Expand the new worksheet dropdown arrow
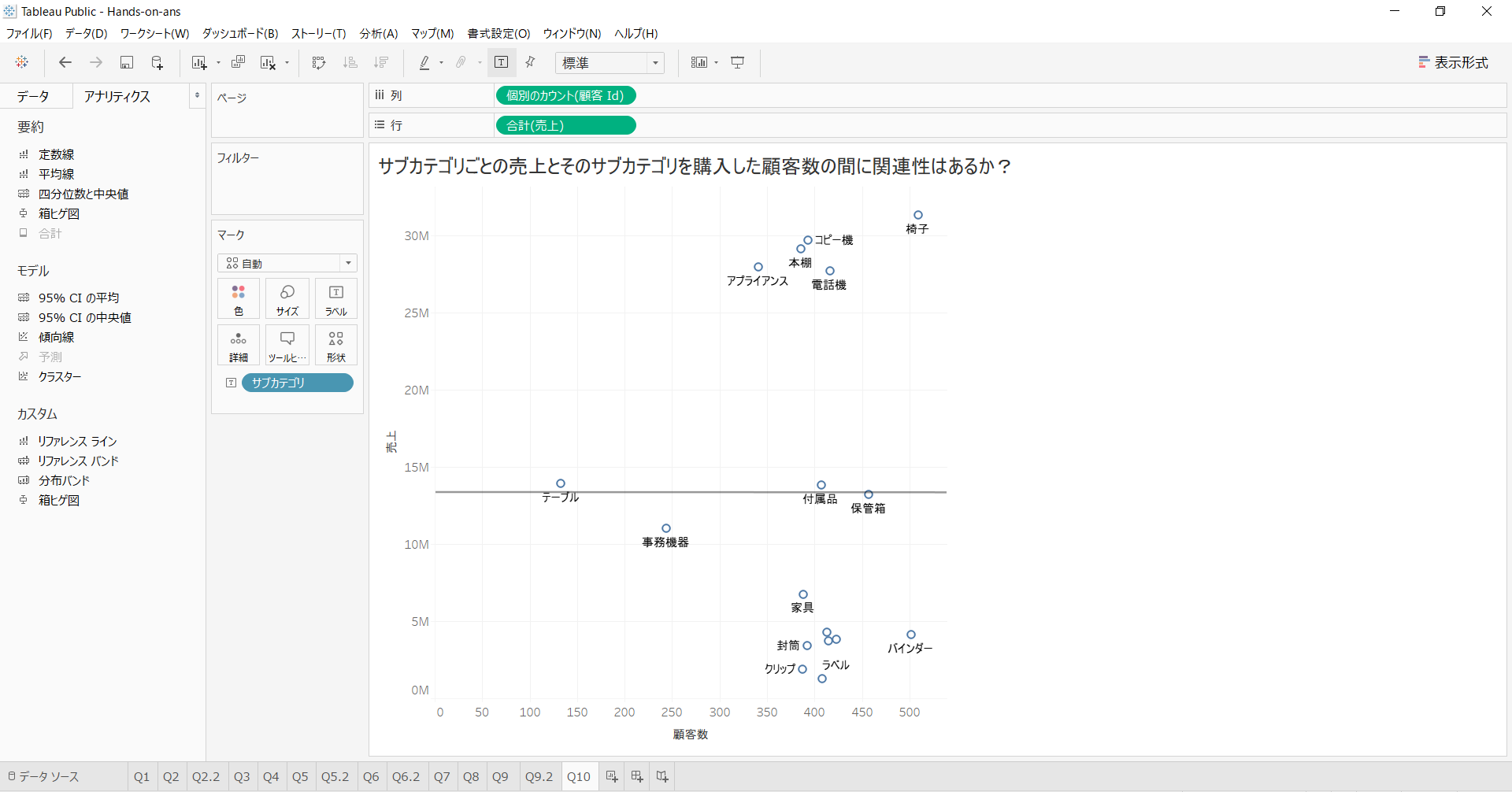 click(218, 63)
